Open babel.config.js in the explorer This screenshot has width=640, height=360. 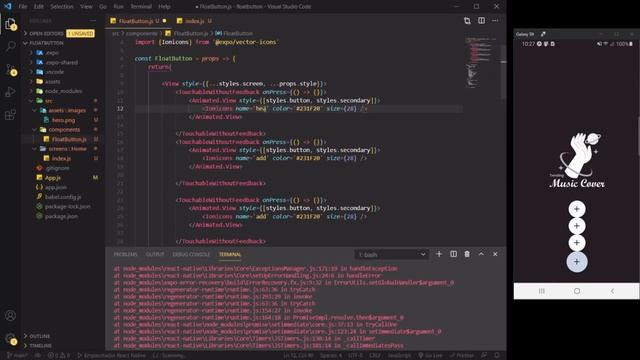click(63, 197)
